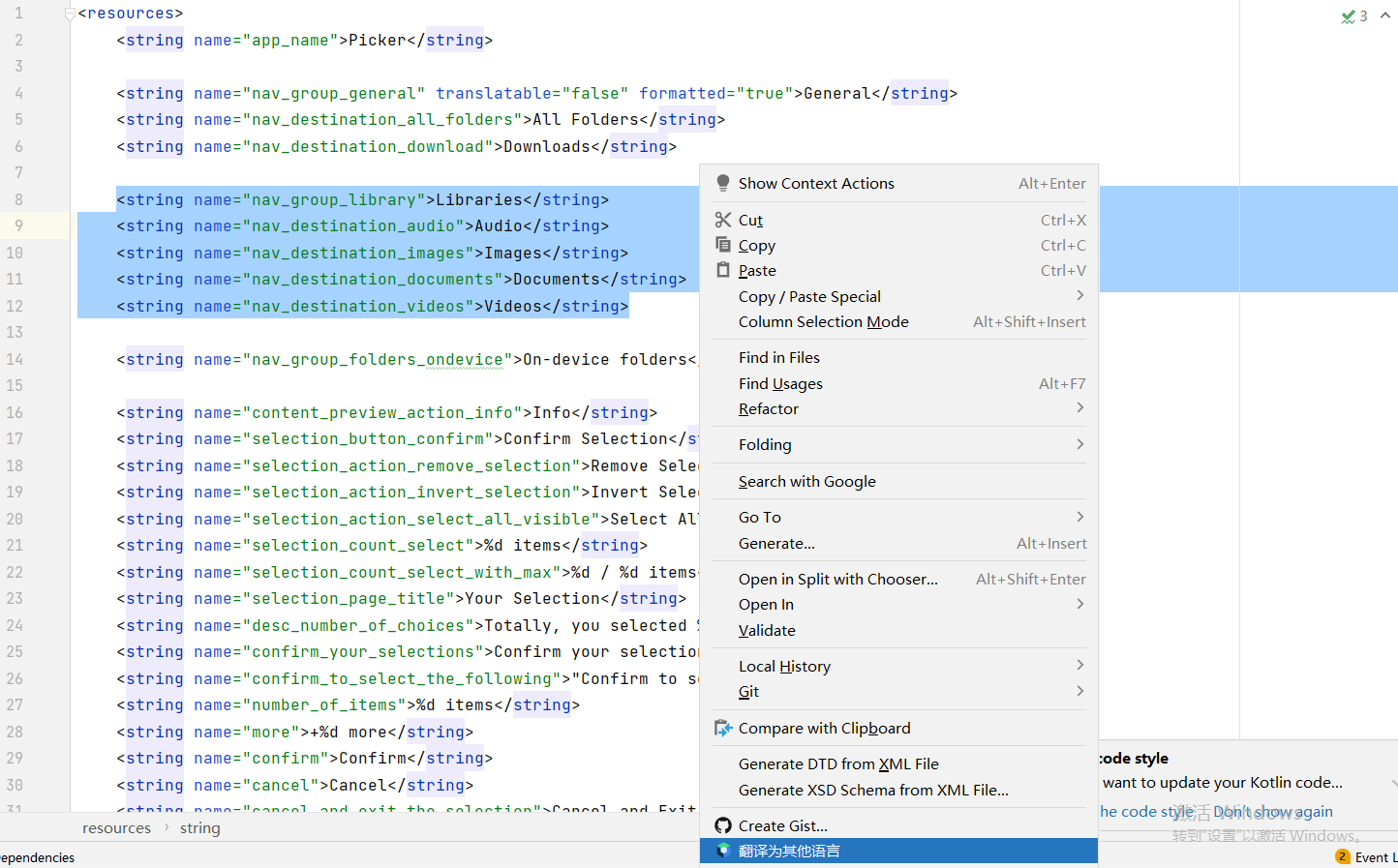
Task: Select Open in Split with Chooser
Action: pos(898,579)
